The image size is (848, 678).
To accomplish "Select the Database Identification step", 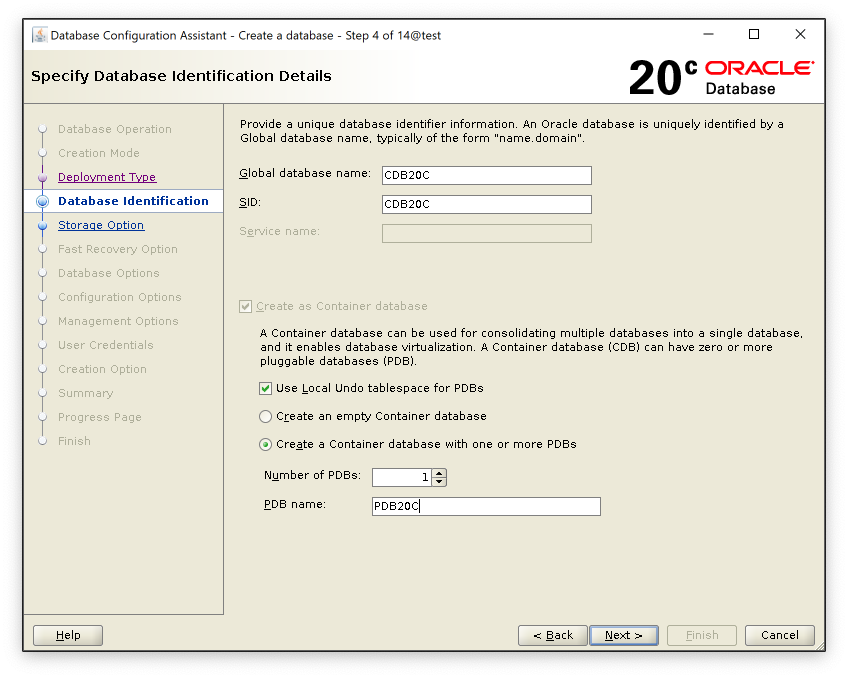I will point(133,201).
